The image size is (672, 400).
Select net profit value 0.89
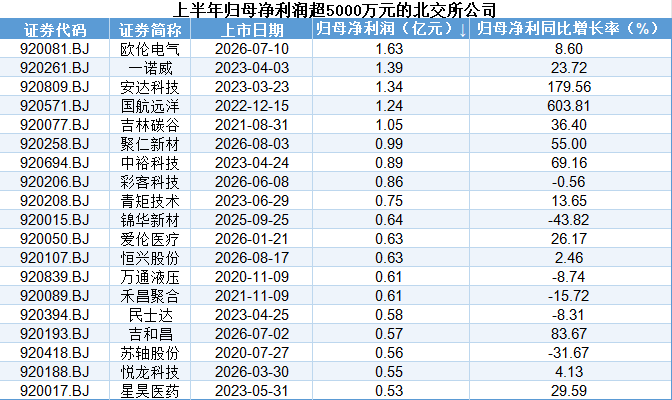point(389,162)
